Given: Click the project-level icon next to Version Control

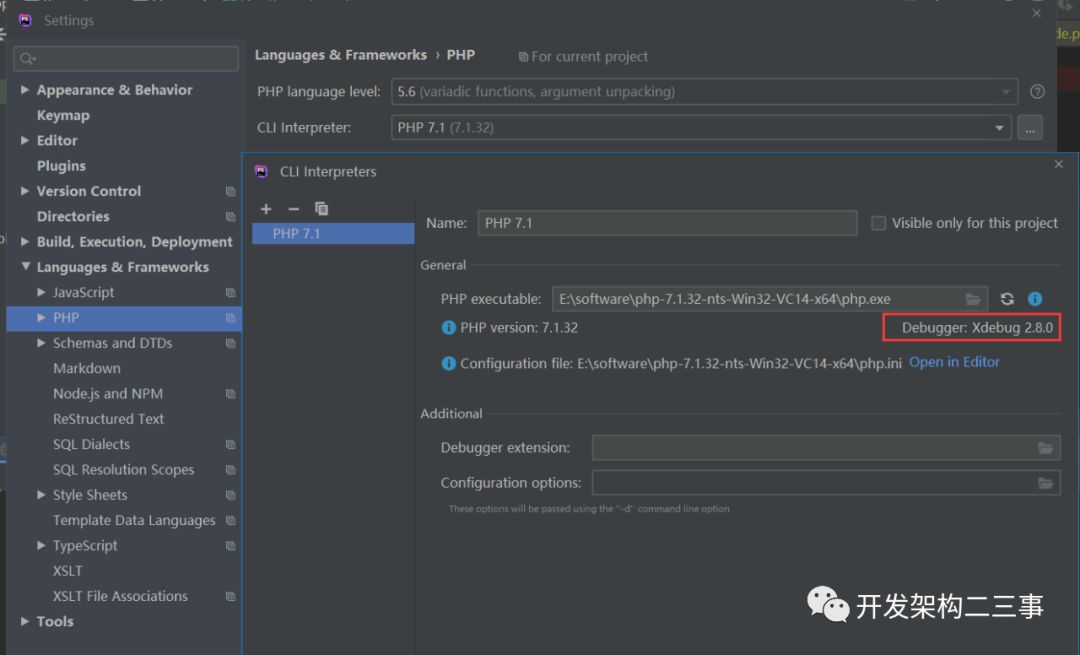Looking at the screenshot, I should (231, 191).
